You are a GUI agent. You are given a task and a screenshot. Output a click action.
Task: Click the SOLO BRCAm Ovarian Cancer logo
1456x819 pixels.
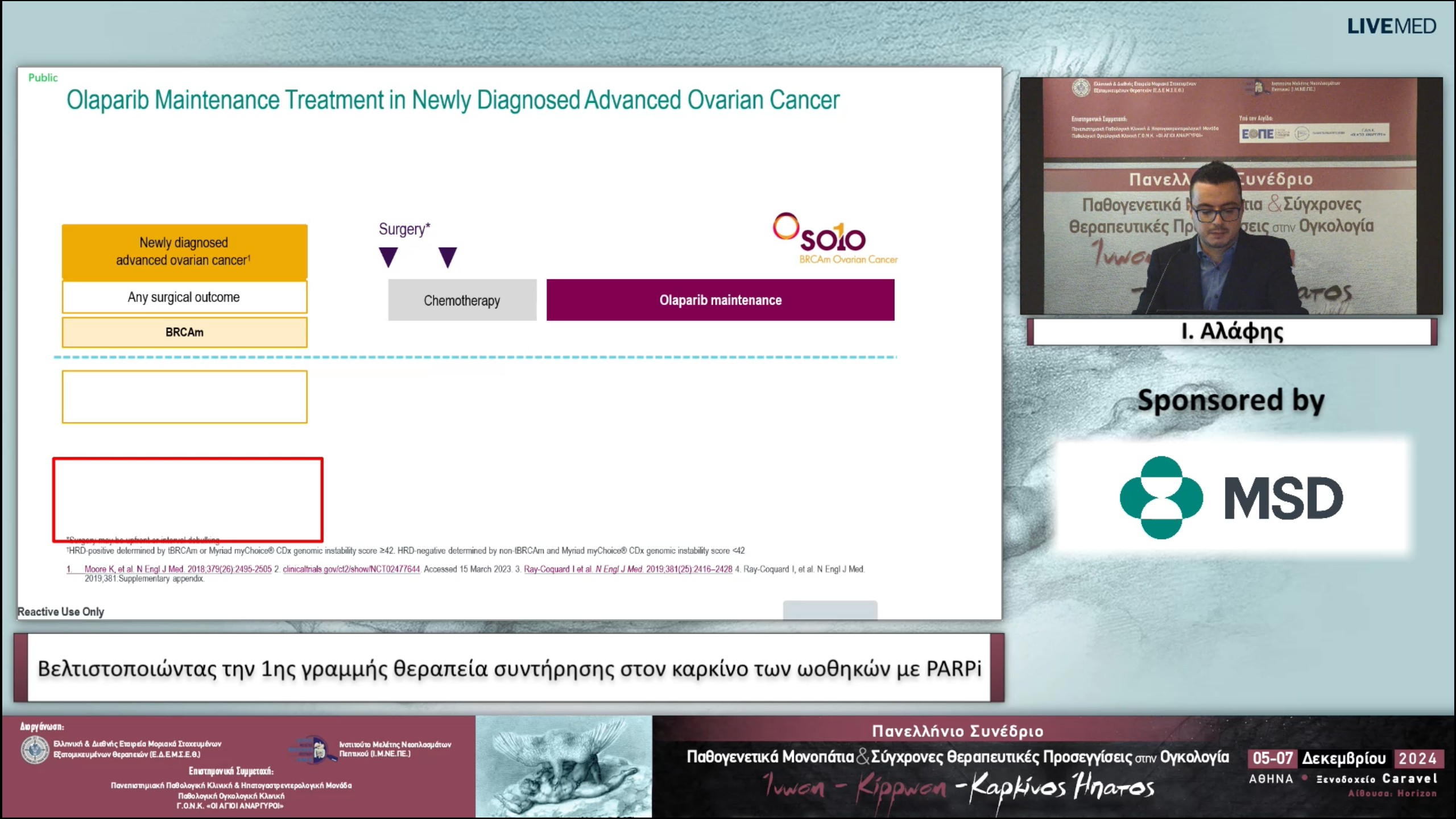click(834, 238)
